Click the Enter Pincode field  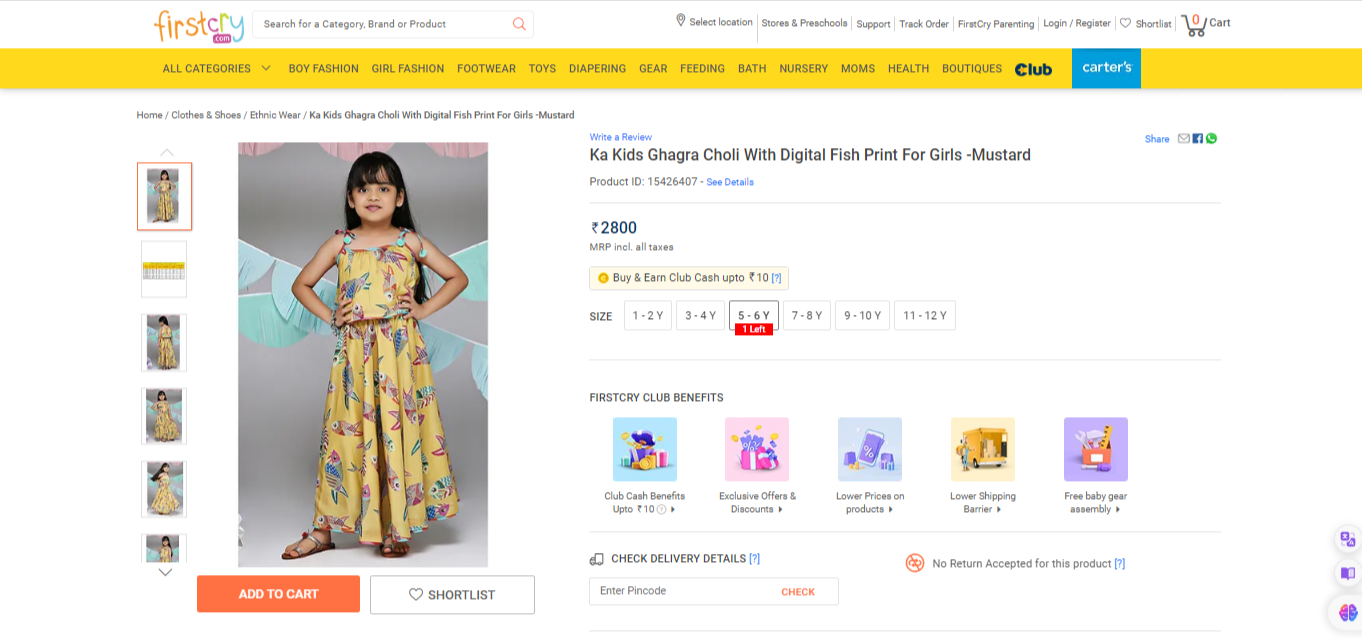click(680, 591)
